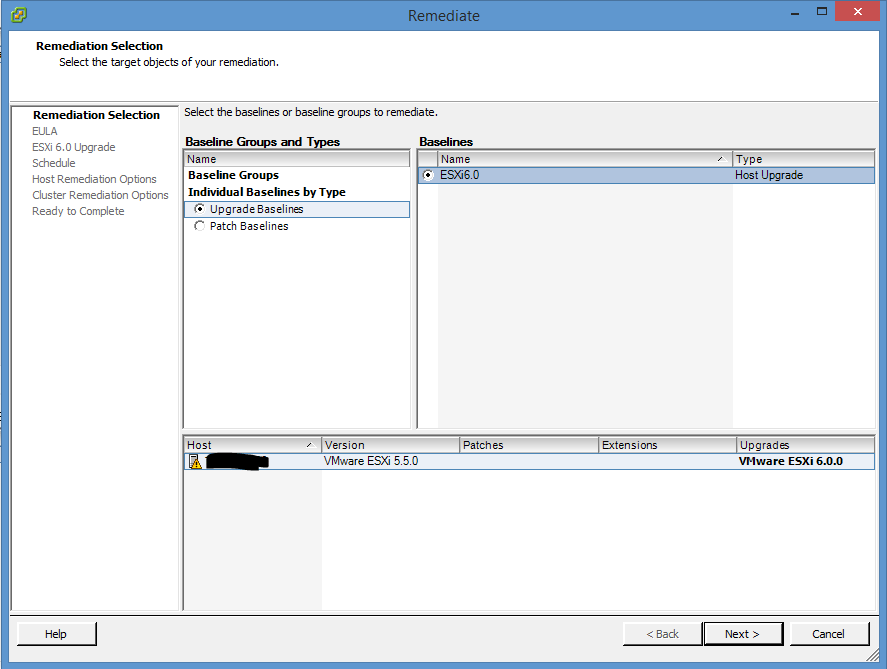Select the Upgrade Baselines radio button

[x=199, y=209]
